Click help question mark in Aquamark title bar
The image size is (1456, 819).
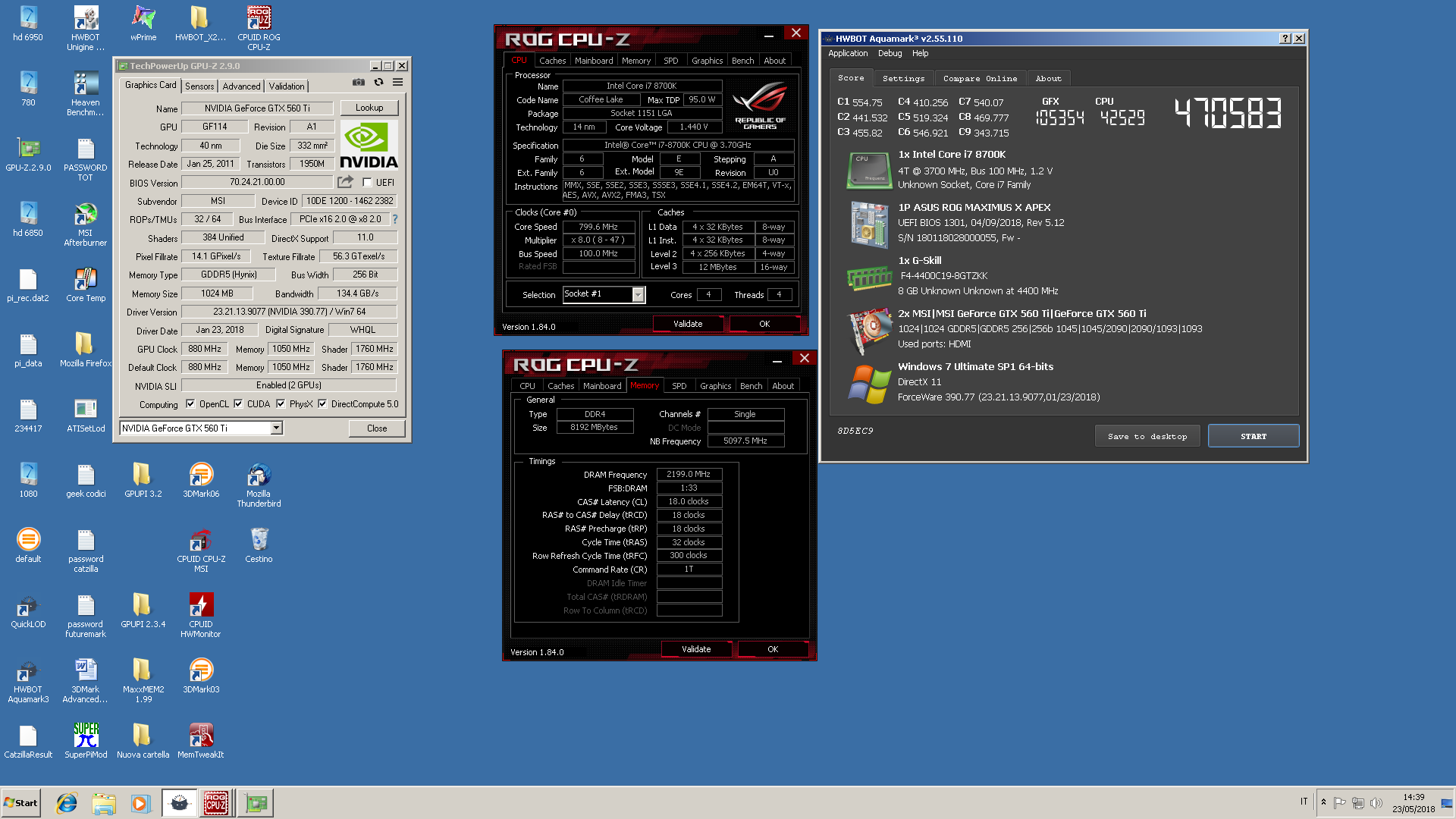(x=1285, y=39)
